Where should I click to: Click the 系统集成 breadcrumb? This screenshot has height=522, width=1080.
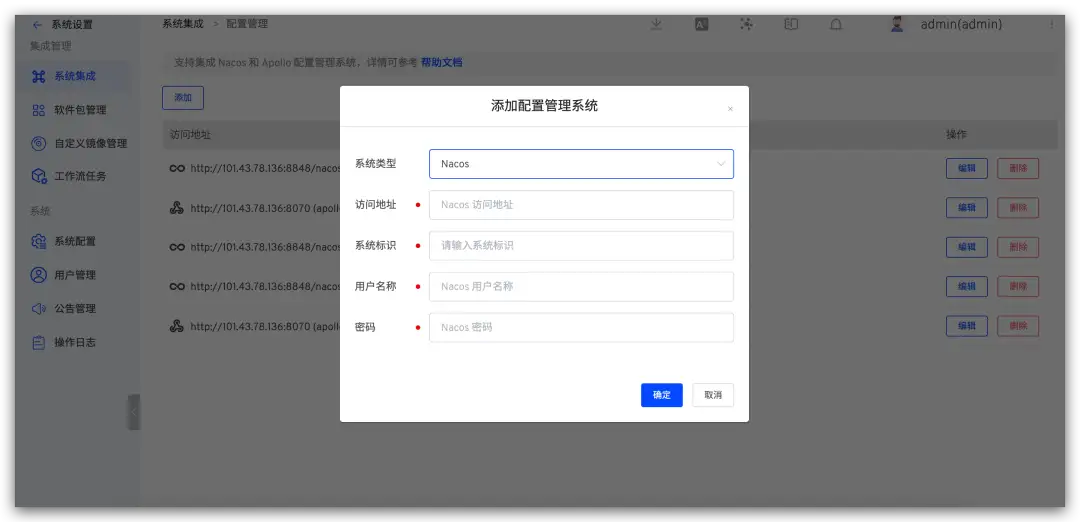point(183,24)
